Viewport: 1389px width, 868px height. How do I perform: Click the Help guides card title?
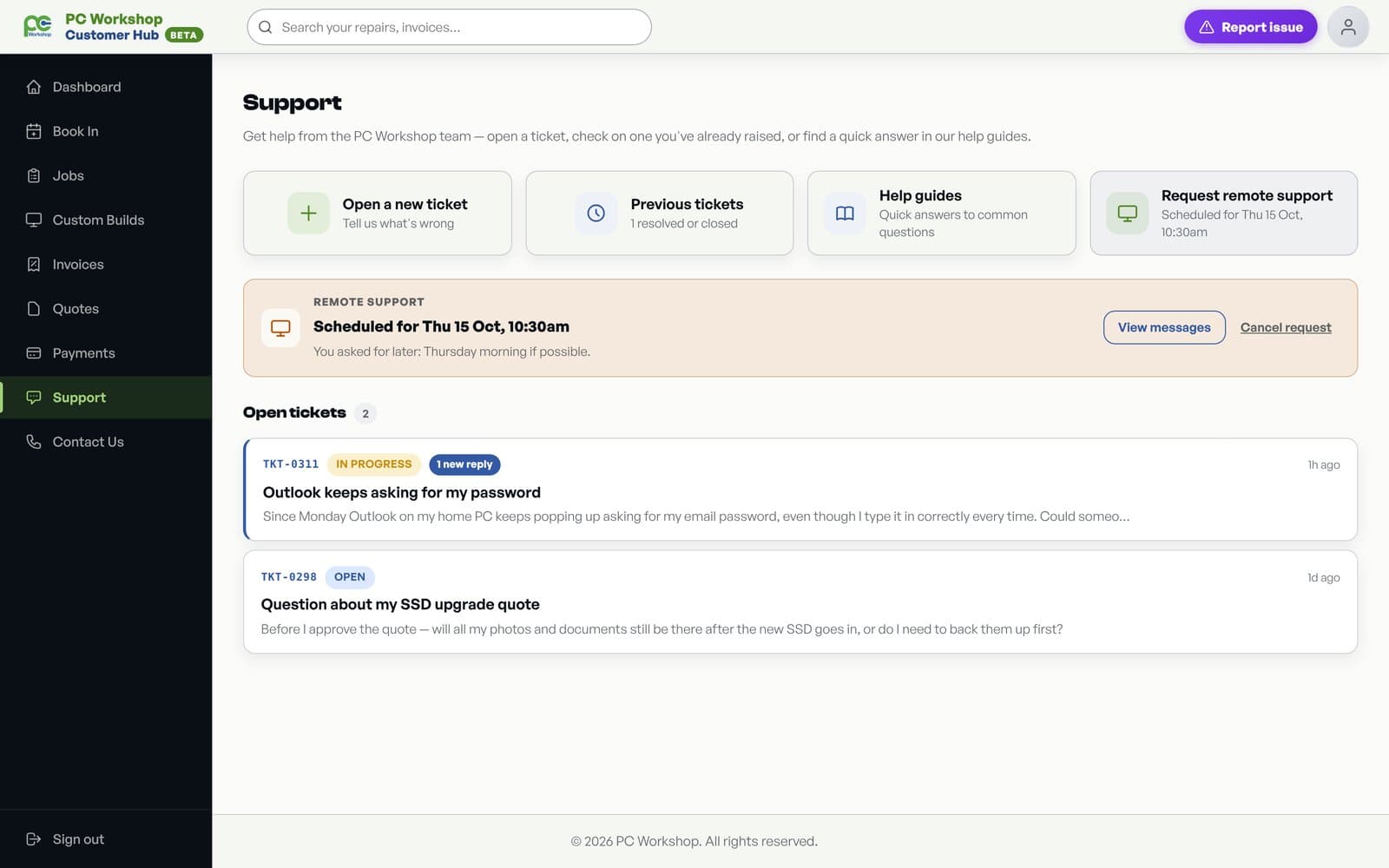pos(920,195)
